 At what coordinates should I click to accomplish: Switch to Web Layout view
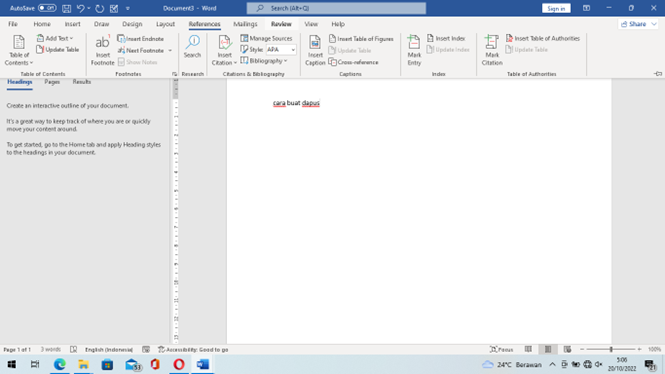coord(567,349)
